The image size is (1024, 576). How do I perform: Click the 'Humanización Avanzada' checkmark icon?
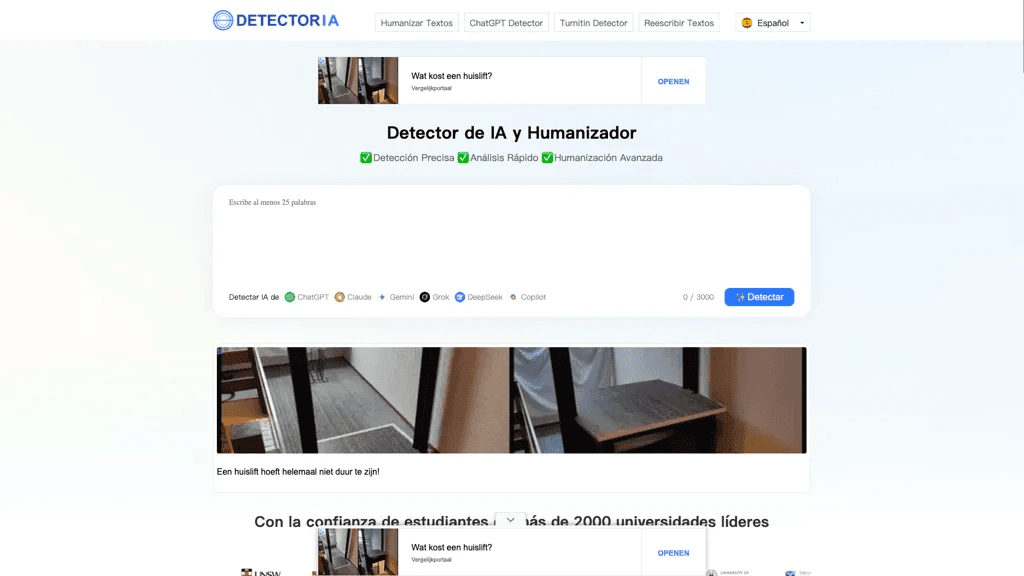547,157
